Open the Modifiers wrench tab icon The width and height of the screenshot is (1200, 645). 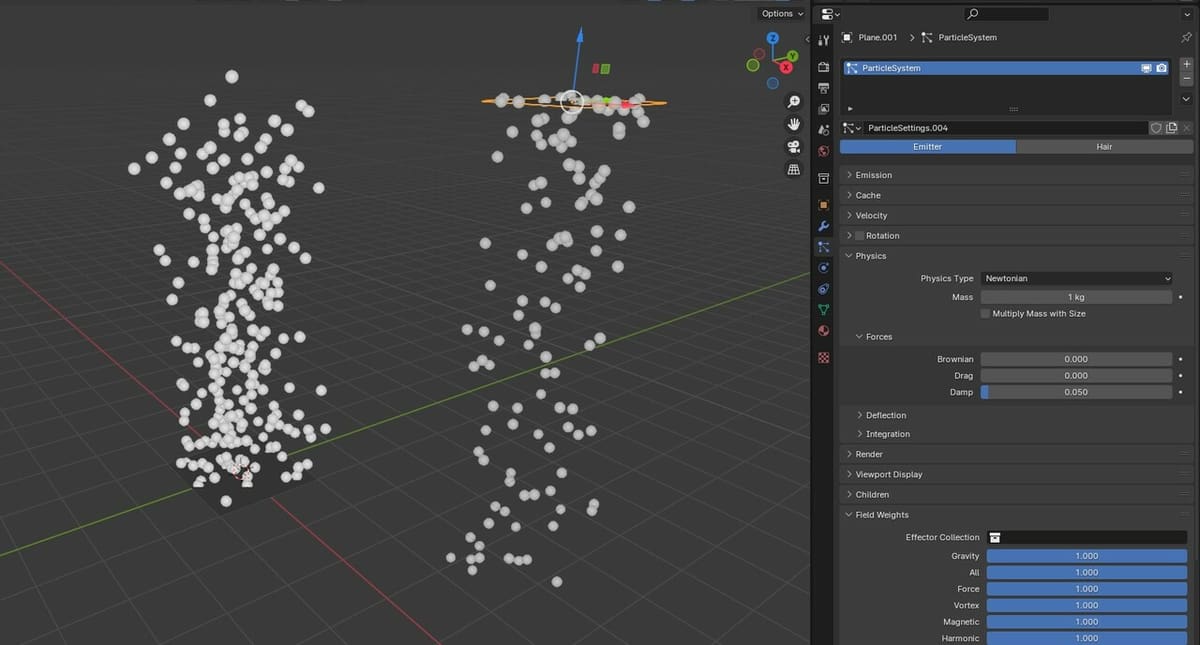coord(824,226)
